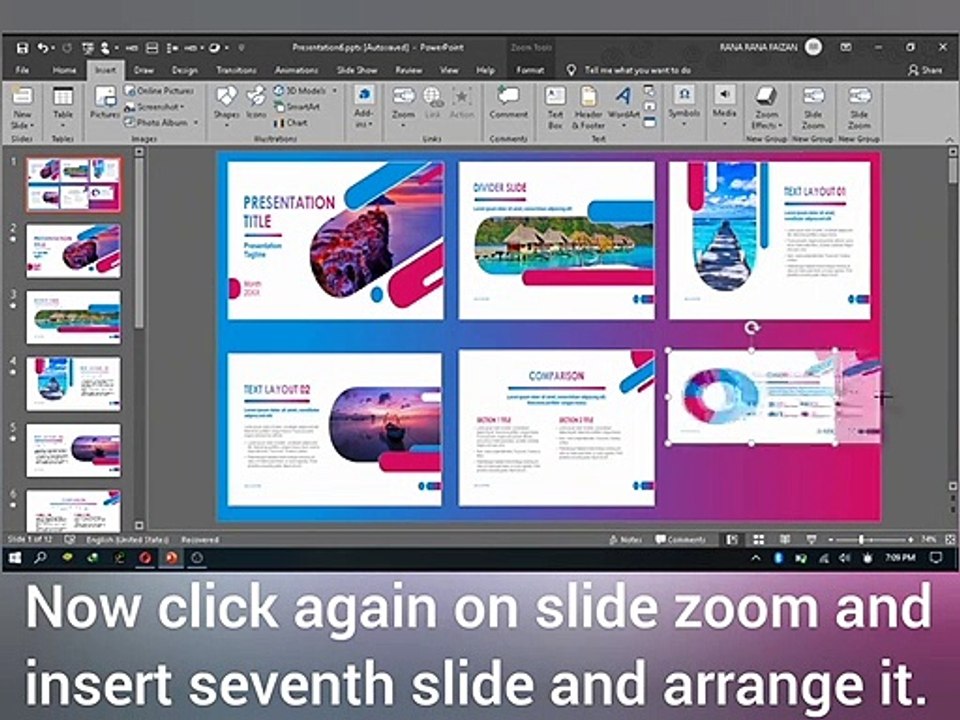
Task: Open the Animations tab
Action: click(296, 70)
